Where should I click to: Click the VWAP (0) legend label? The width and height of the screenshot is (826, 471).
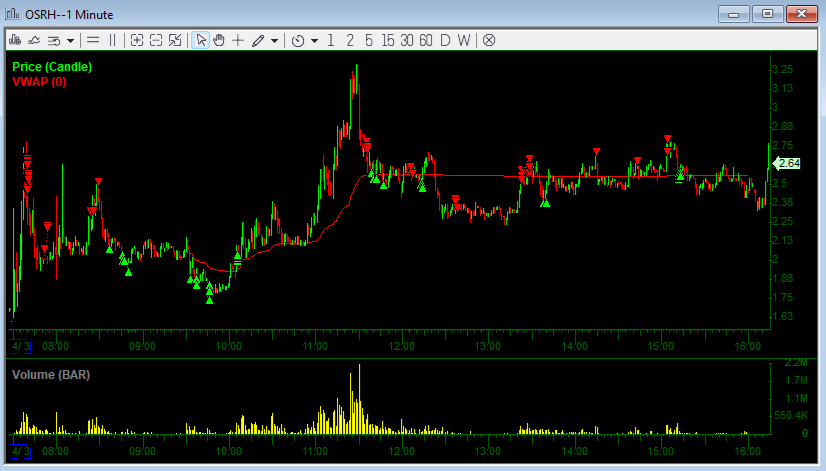point(39,82)
